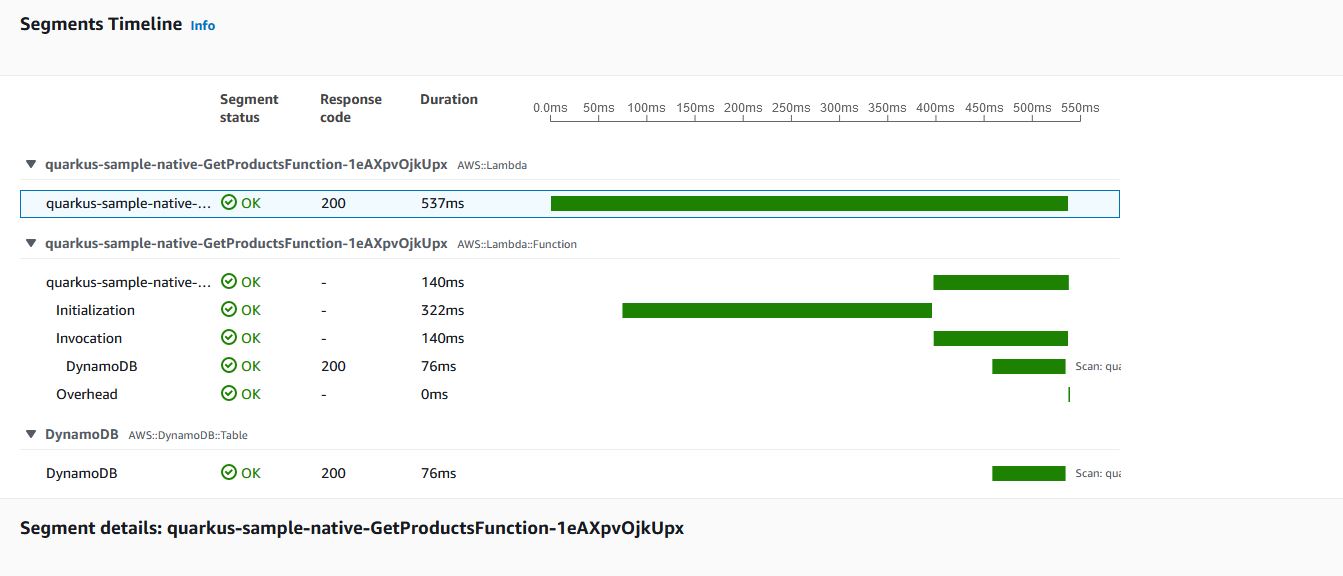Click the 537ms duration value
Viewport: 1343px width, 576px height.
click(x=443, y=203)
